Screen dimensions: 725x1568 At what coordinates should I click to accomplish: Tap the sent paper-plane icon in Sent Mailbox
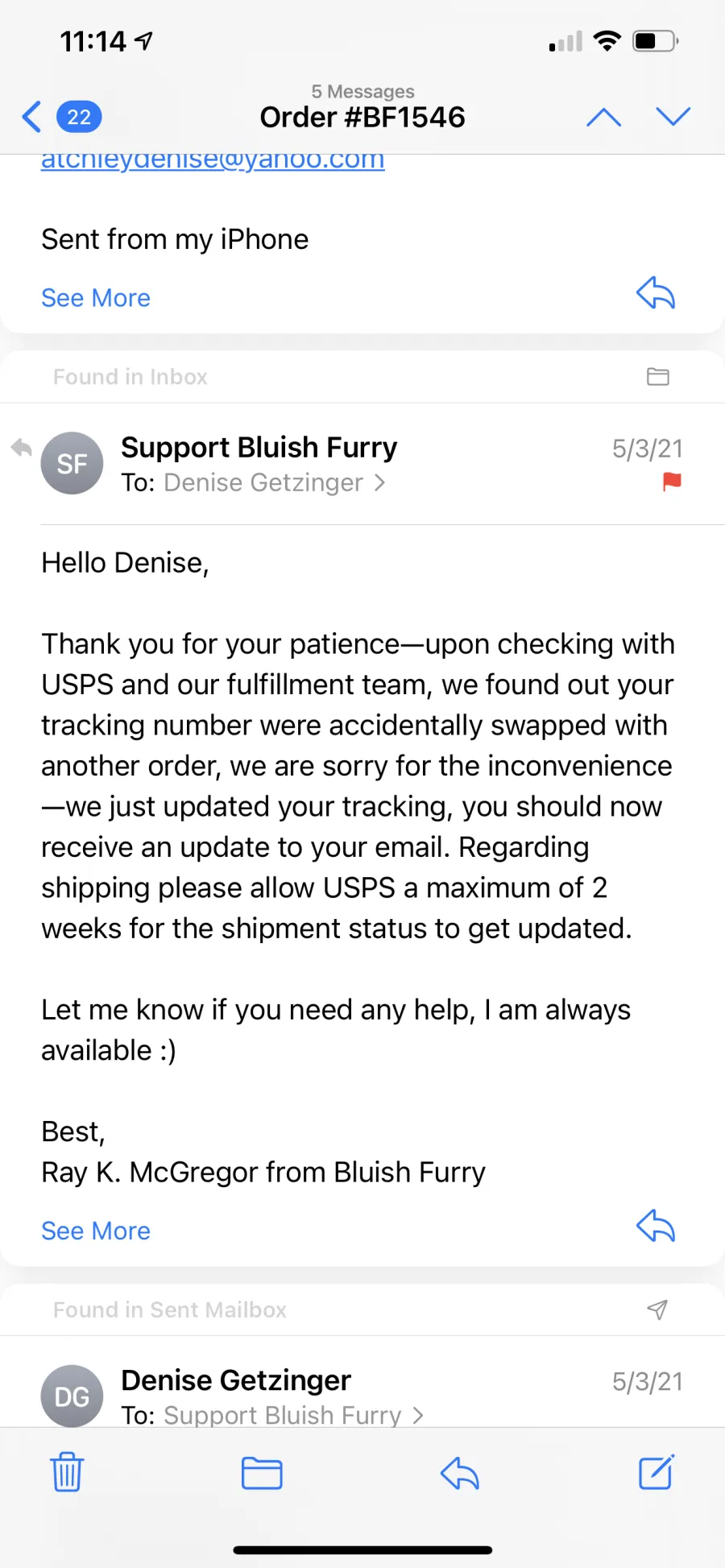pyautogui.click(x=657, y=1309)
